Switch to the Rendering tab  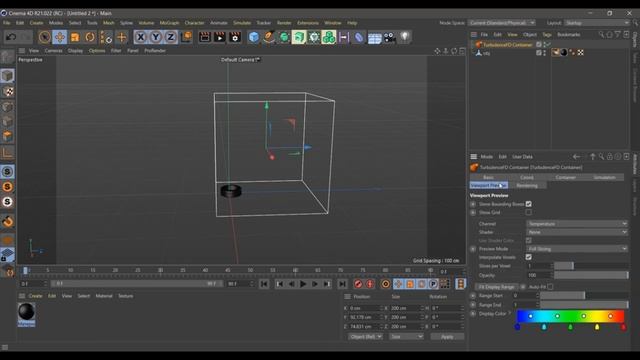click(527, 186)
